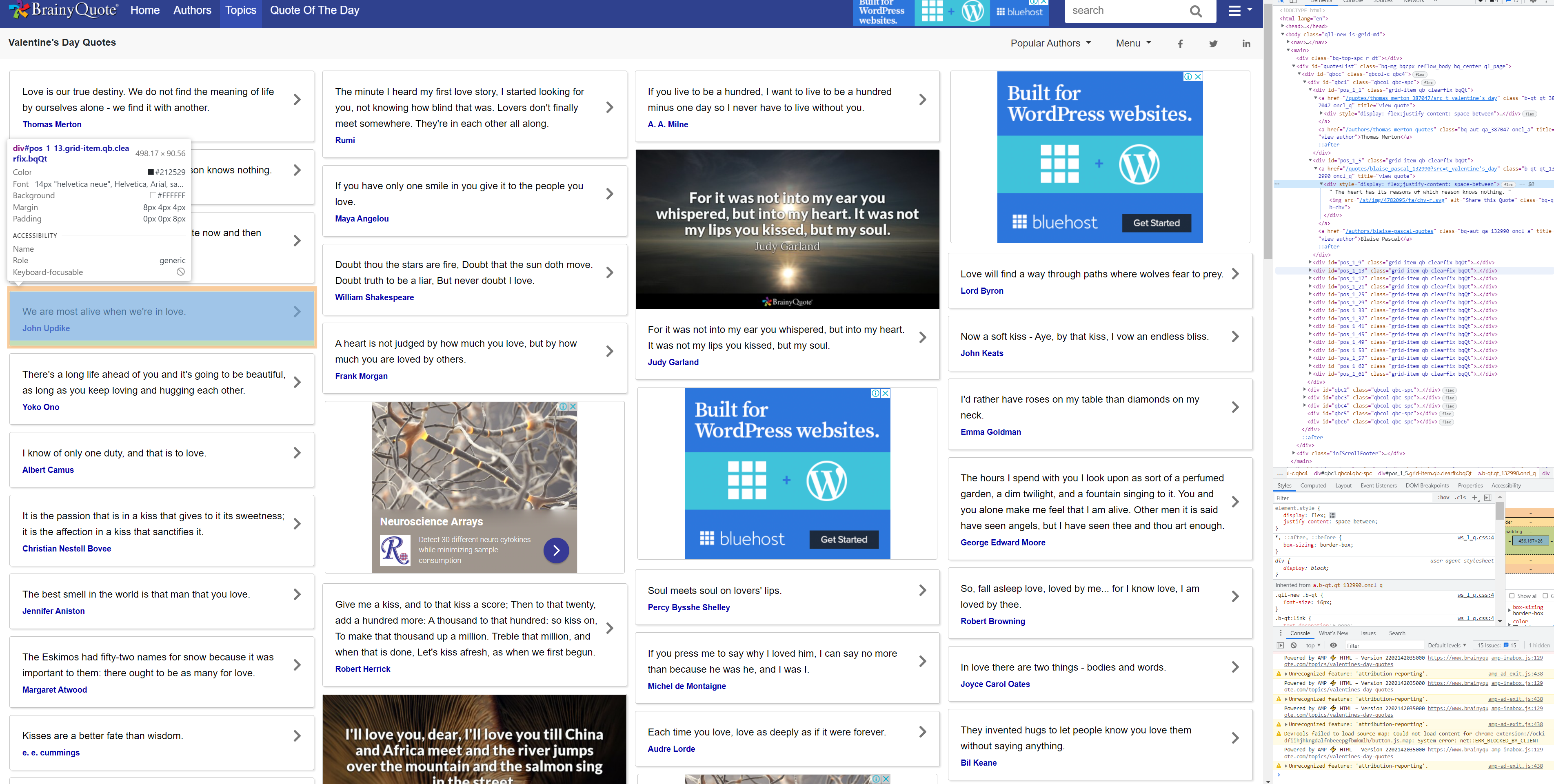Click the clear console icon
The image size is (1554, 784).
coord(1293,645)
